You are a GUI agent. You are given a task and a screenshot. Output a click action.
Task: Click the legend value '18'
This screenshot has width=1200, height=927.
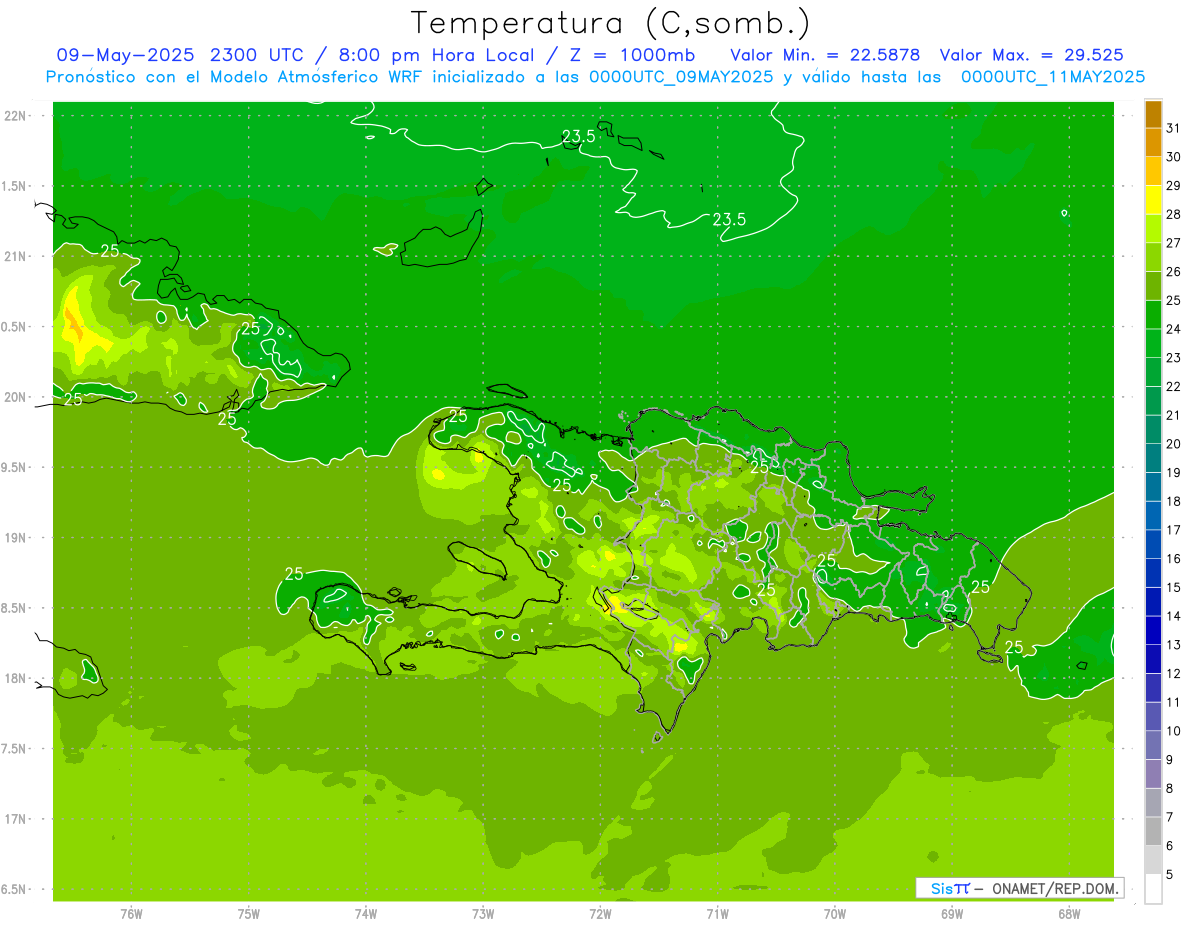pyautogui.click(x=1173, y=501)
